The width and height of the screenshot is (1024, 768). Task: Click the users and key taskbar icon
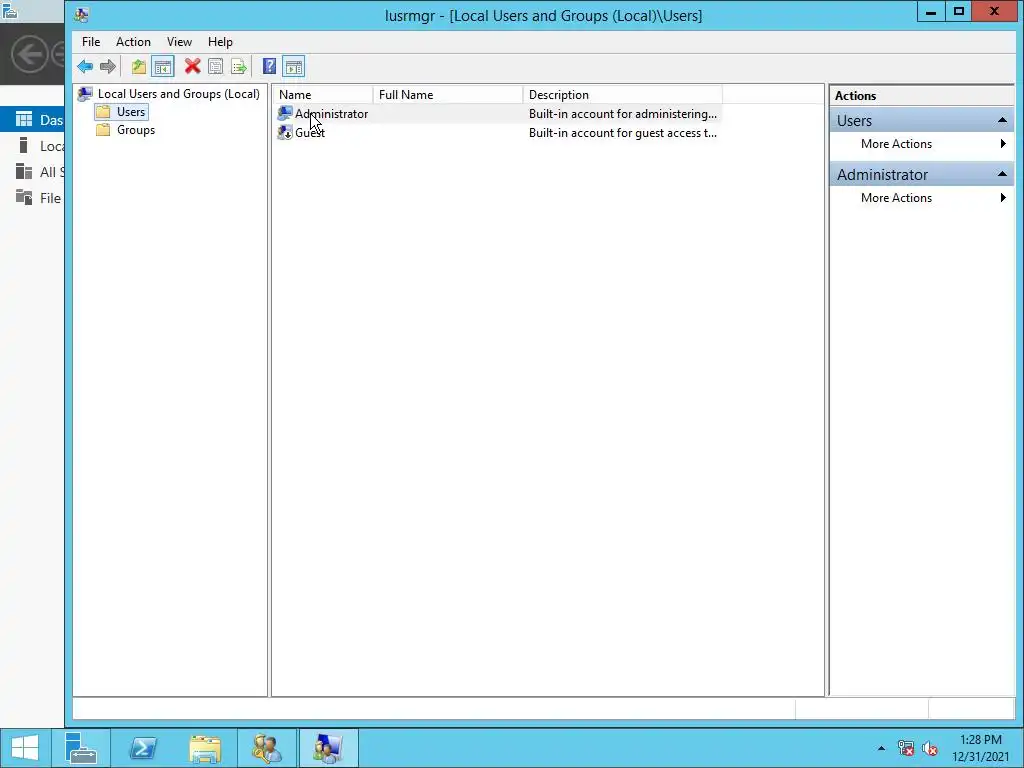[x=267, y=748]
